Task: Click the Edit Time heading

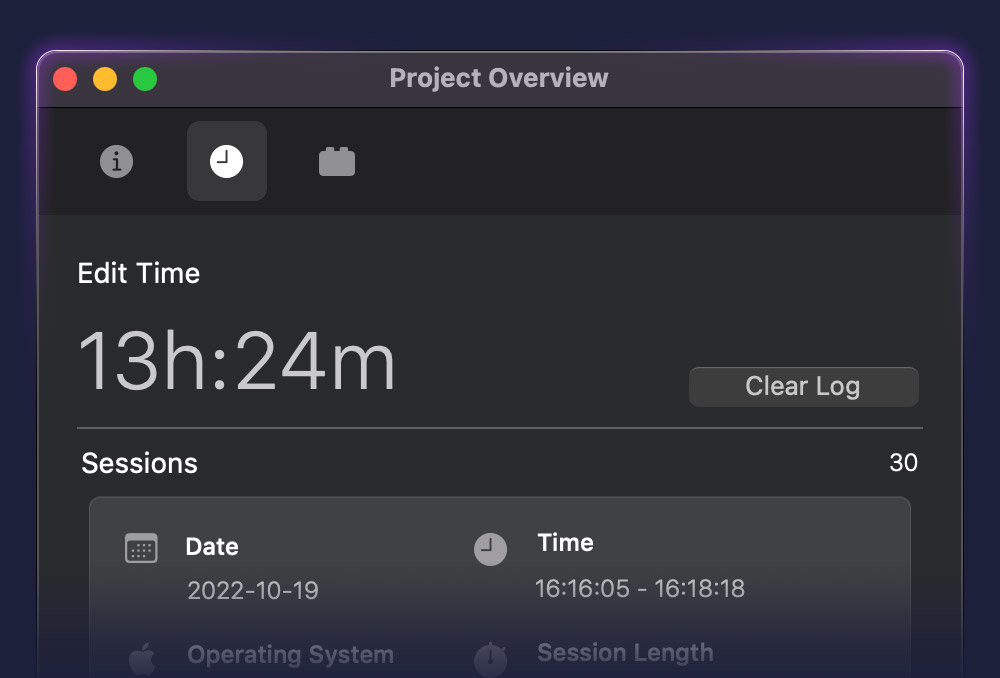Action: click(139, 273)
